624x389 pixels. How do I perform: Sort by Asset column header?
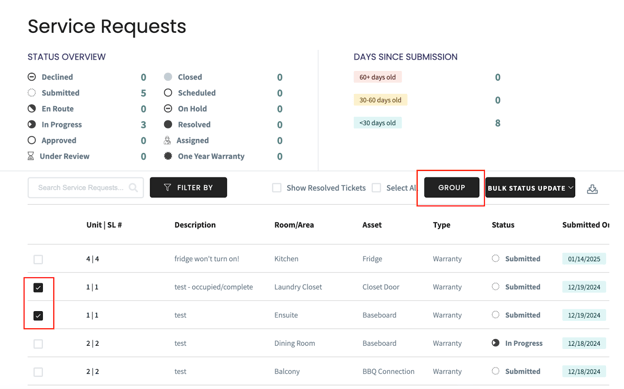click(x=372, y=225)
